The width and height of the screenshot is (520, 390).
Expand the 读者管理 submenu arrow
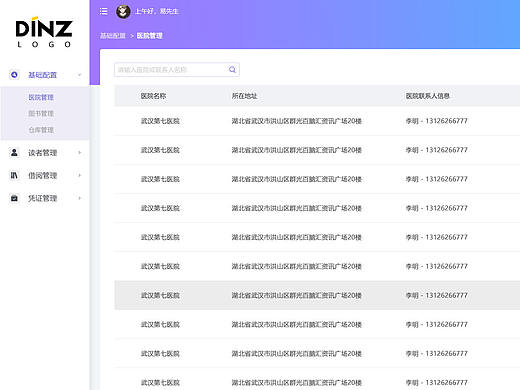(80, 153)
